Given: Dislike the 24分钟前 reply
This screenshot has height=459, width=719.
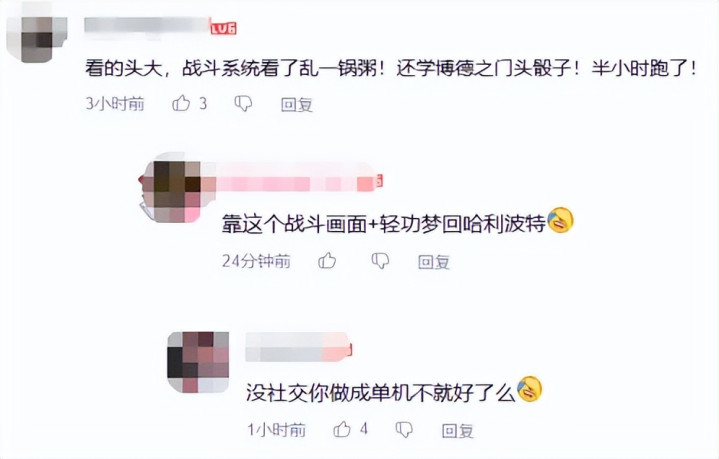Looking at the screenshot, I should [380, 261].
